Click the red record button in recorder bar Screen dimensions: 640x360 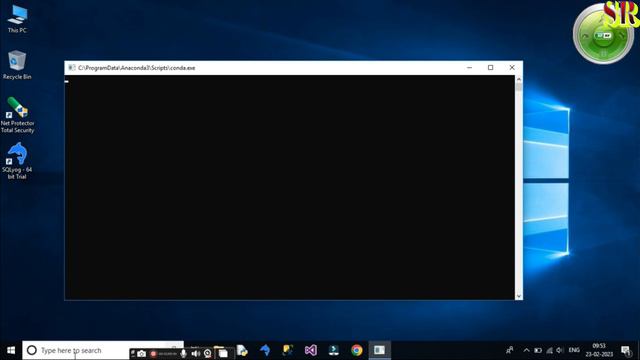pos(153,353)
